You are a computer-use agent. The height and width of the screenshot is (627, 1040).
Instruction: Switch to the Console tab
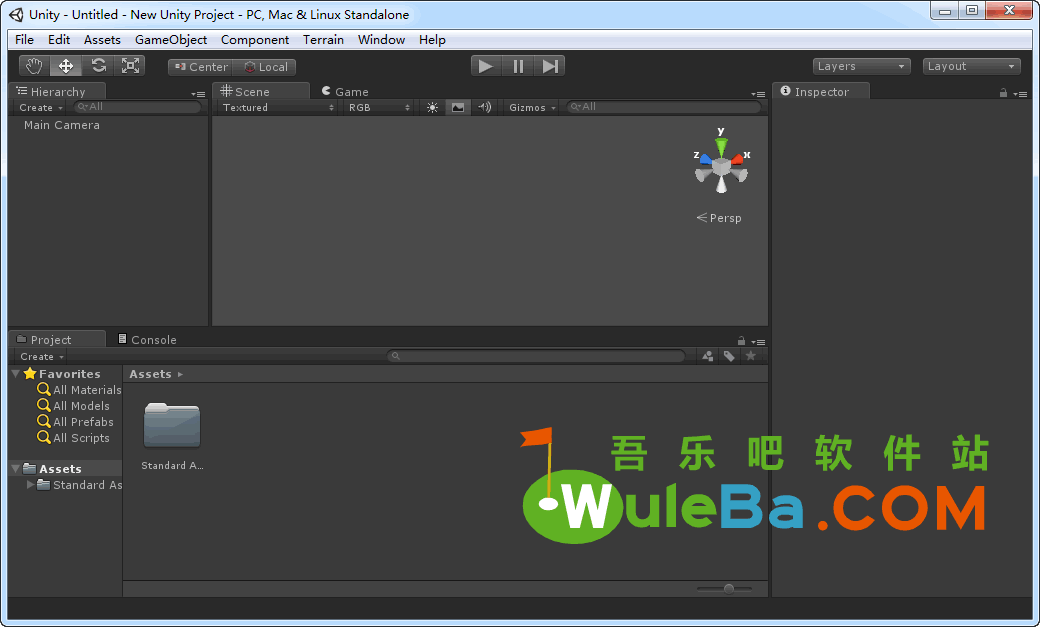pos(147,339)
